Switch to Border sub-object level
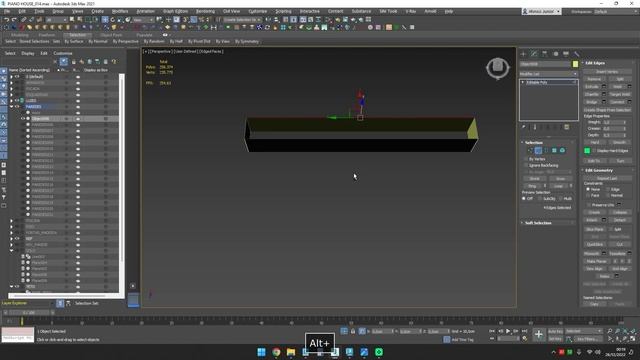Screen dimensions: 640x360 [546, 151]
